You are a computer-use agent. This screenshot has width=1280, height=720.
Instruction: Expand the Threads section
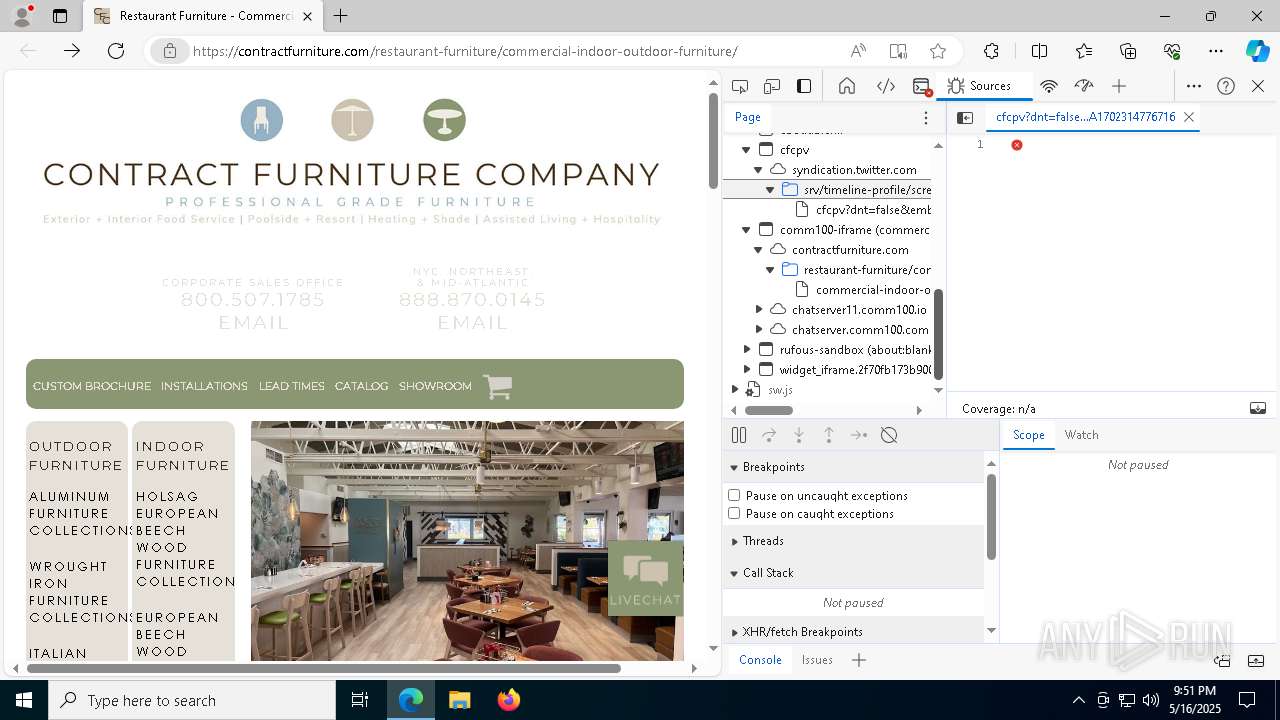(x=853, y=541)
